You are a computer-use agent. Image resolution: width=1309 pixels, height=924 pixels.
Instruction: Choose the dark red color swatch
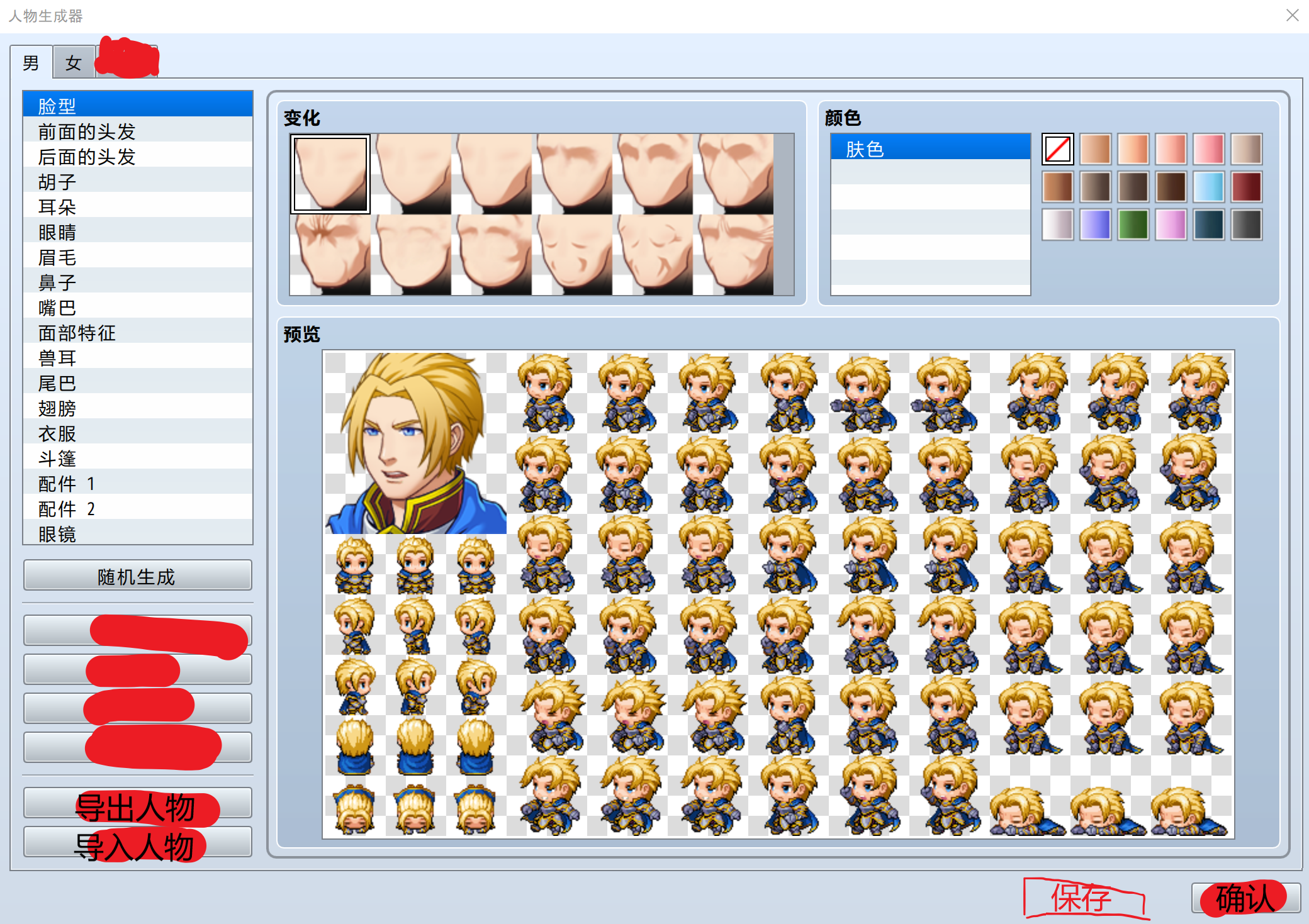[1247, 187]
